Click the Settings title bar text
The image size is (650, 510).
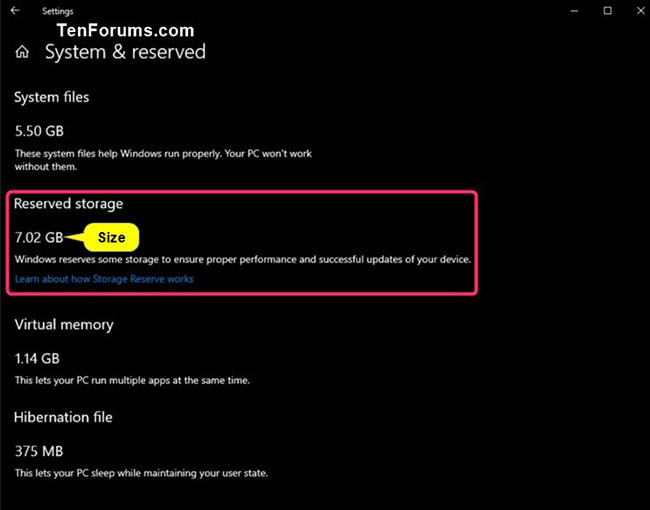[58, 11]
